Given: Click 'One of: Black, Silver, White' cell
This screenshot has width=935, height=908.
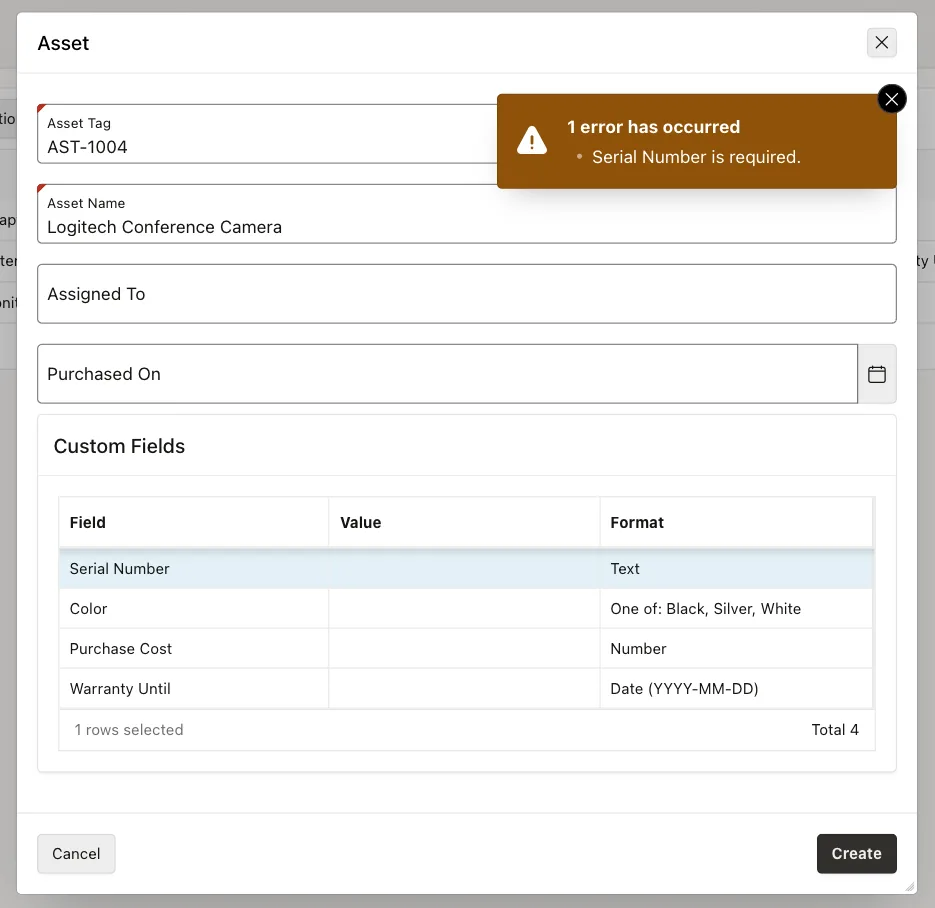Looking at the screenshot, I should (x=736, y=609).
